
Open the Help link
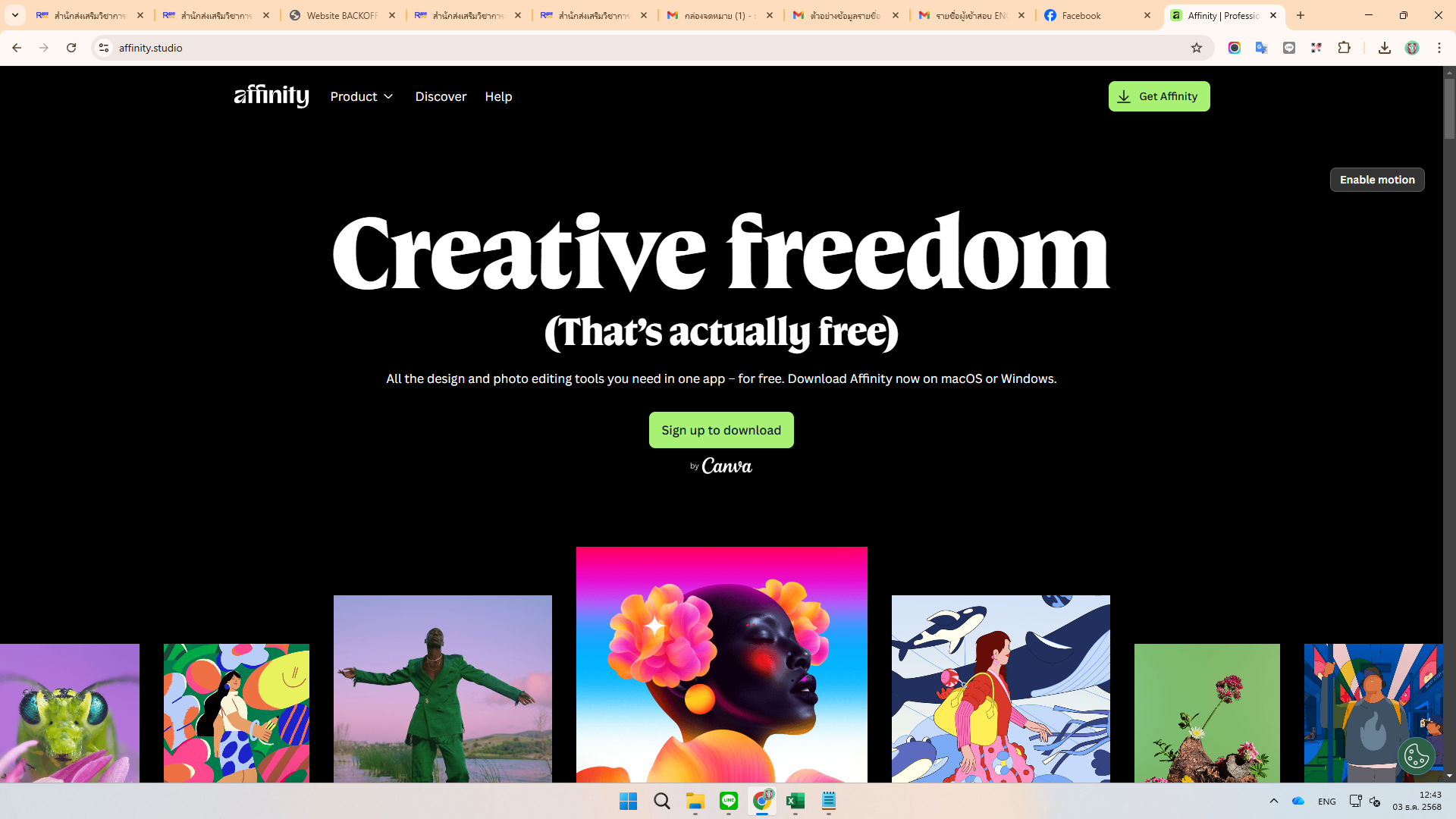point(498,96)
